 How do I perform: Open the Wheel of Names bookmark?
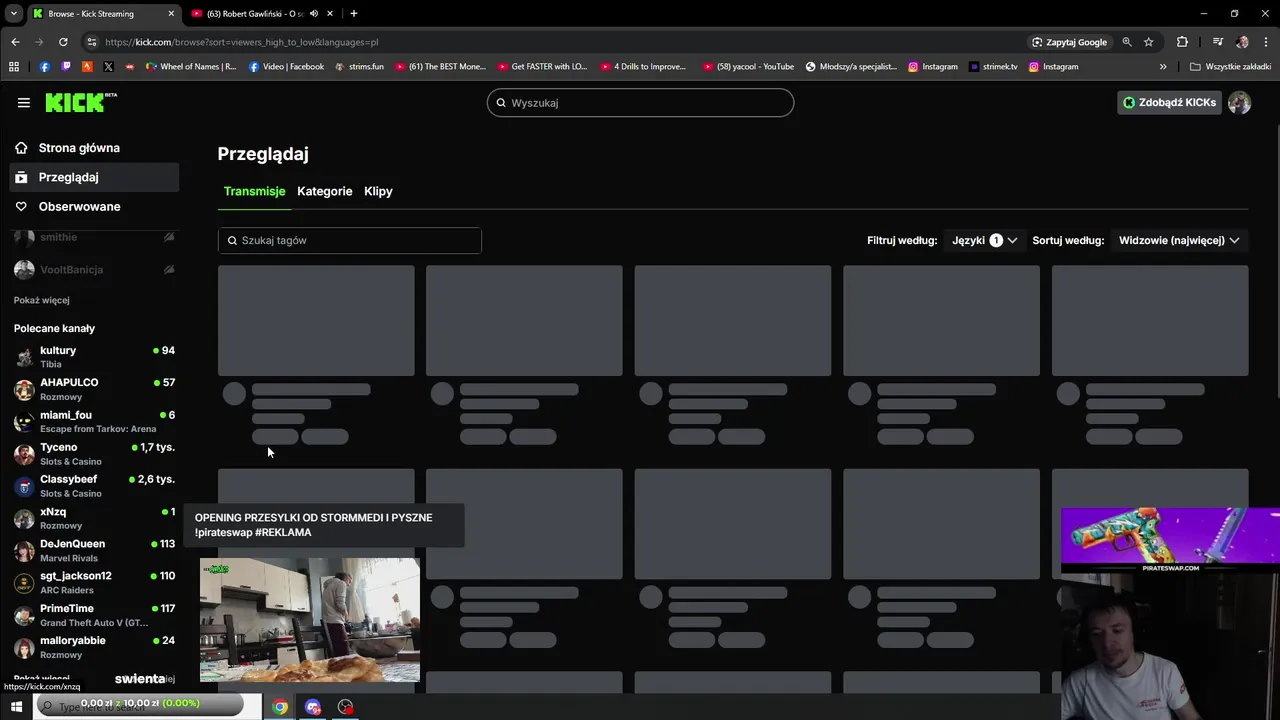[191, 67]
